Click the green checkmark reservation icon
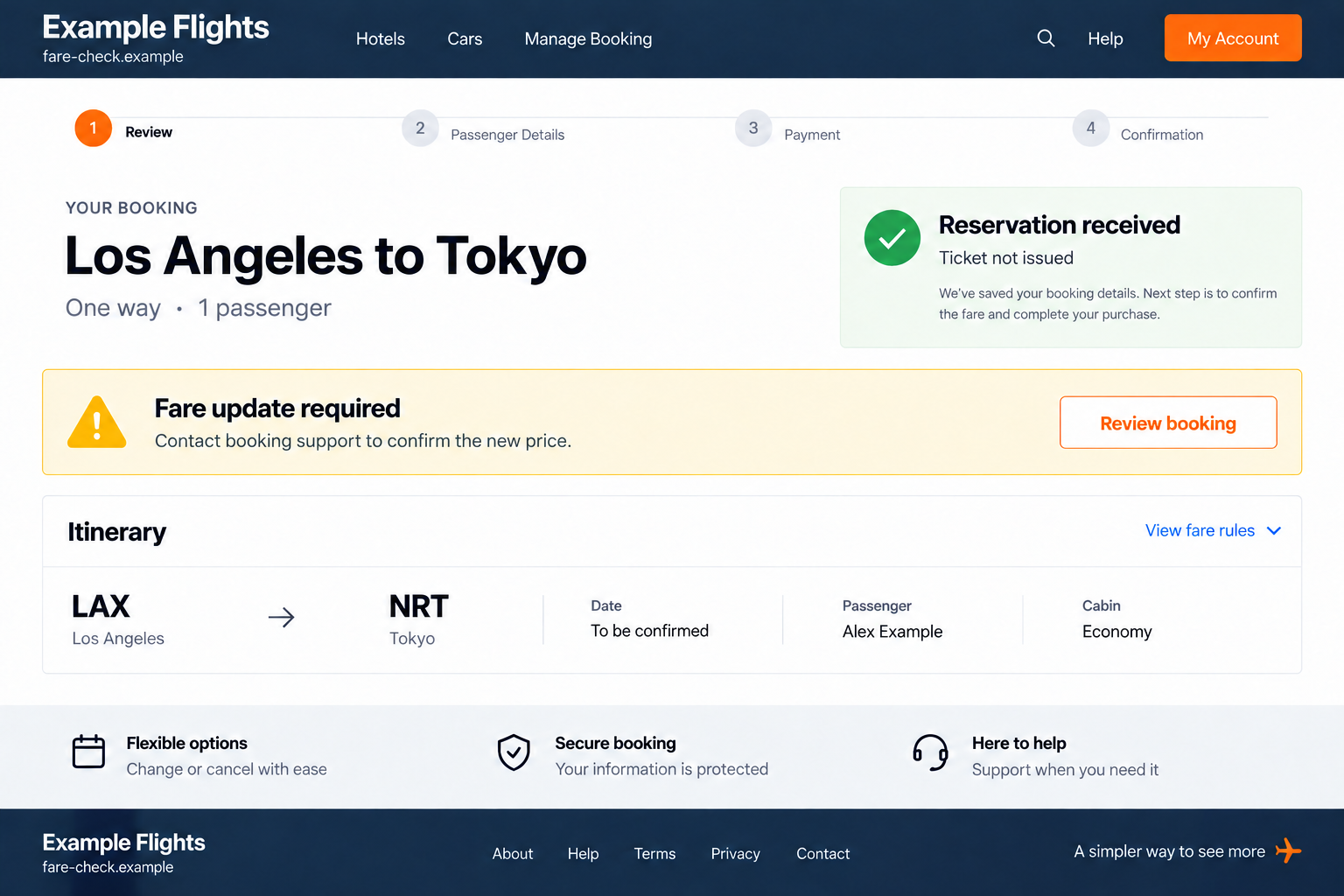Viewport: 1344px width, 896px height. [x=892, y=238]
